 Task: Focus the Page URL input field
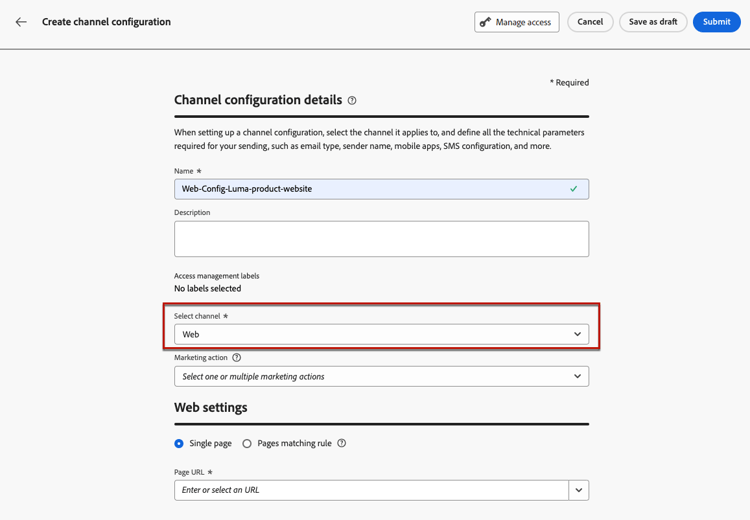371,490
